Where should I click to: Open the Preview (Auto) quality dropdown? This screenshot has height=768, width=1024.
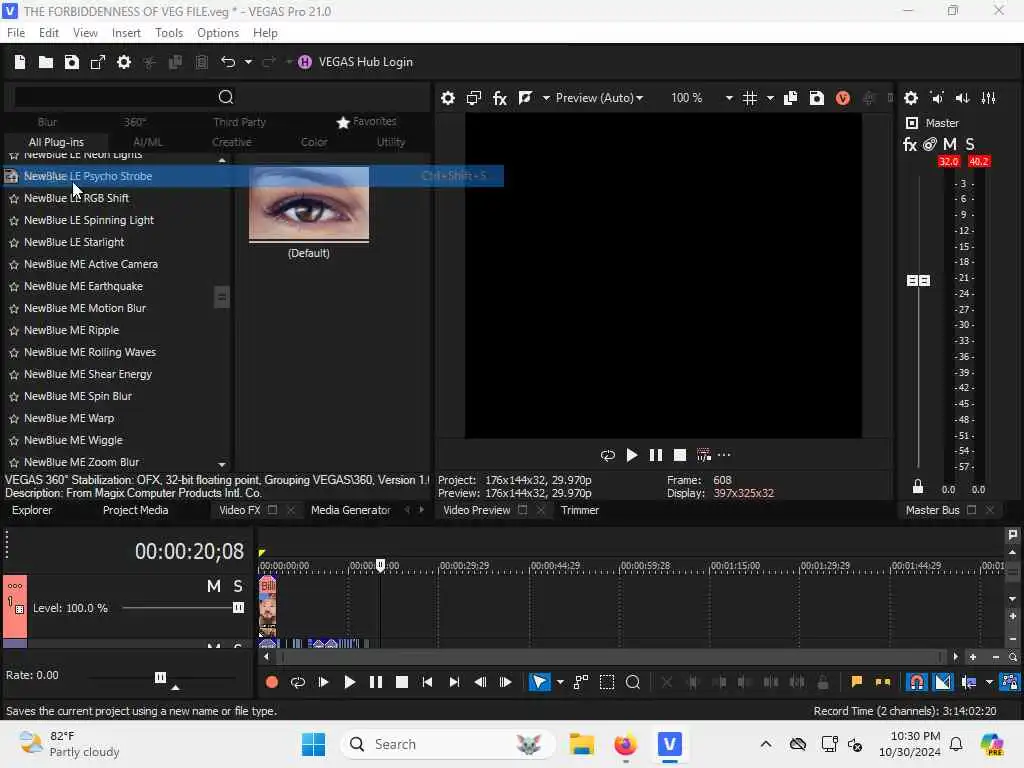[599, 98]
